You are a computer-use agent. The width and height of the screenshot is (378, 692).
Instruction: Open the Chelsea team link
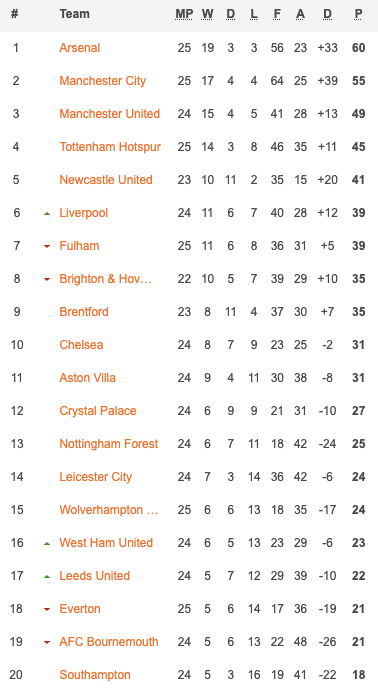[x=81, y=345]
